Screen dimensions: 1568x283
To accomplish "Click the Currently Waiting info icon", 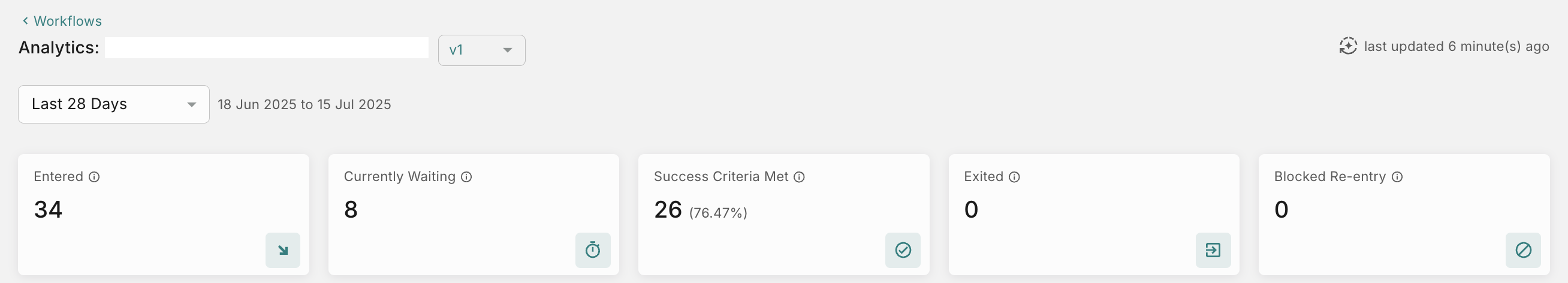I will (466, 177).
